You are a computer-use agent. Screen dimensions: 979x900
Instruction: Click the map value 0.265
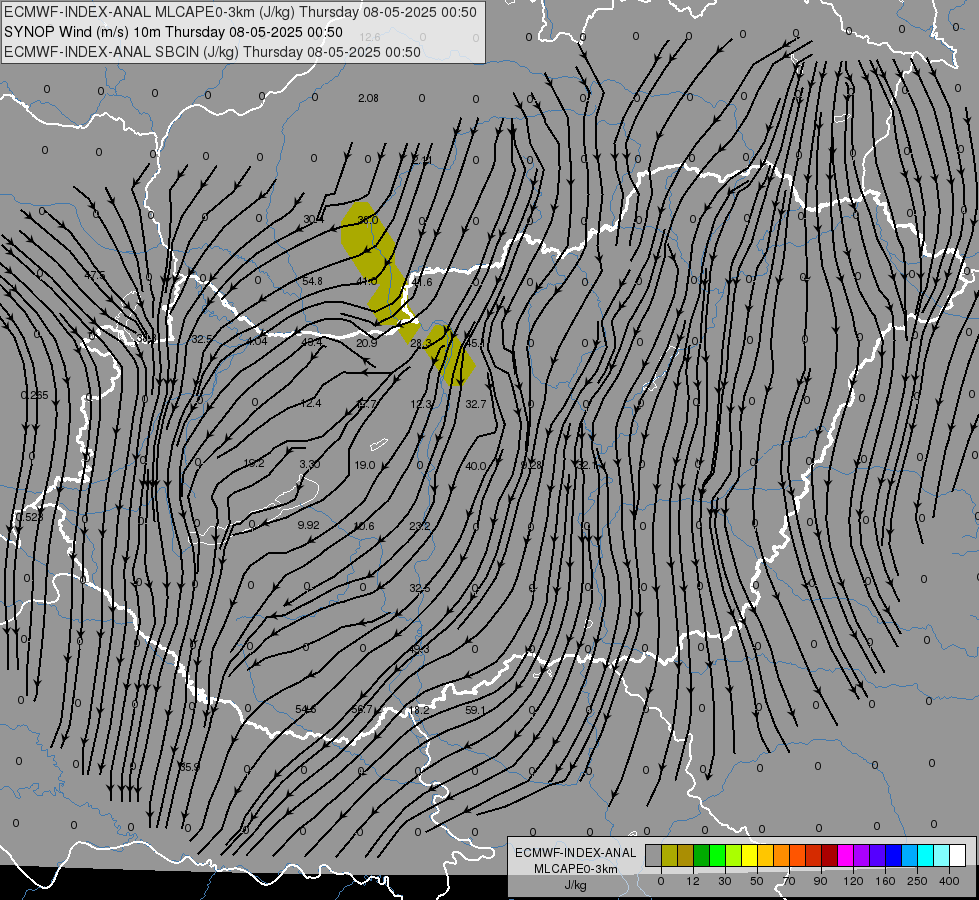34,395
